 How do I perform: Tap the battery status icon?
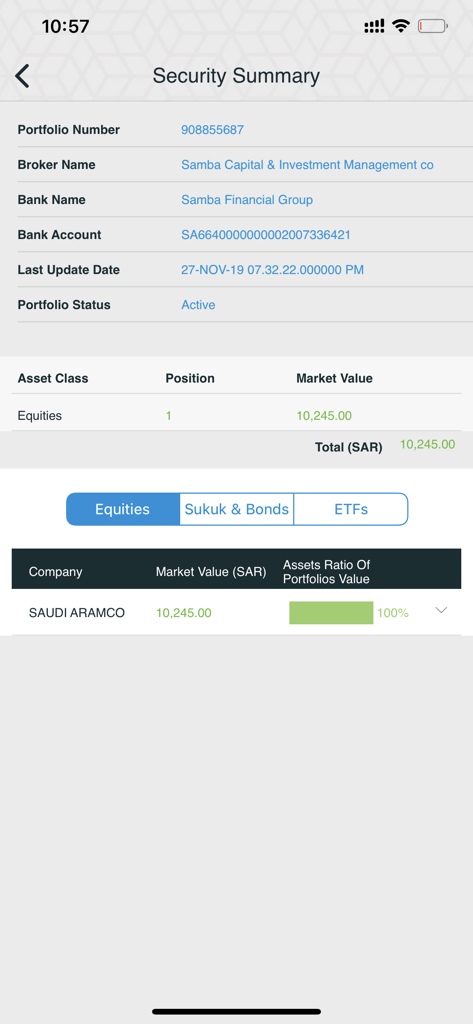click(x=432, y=27)
